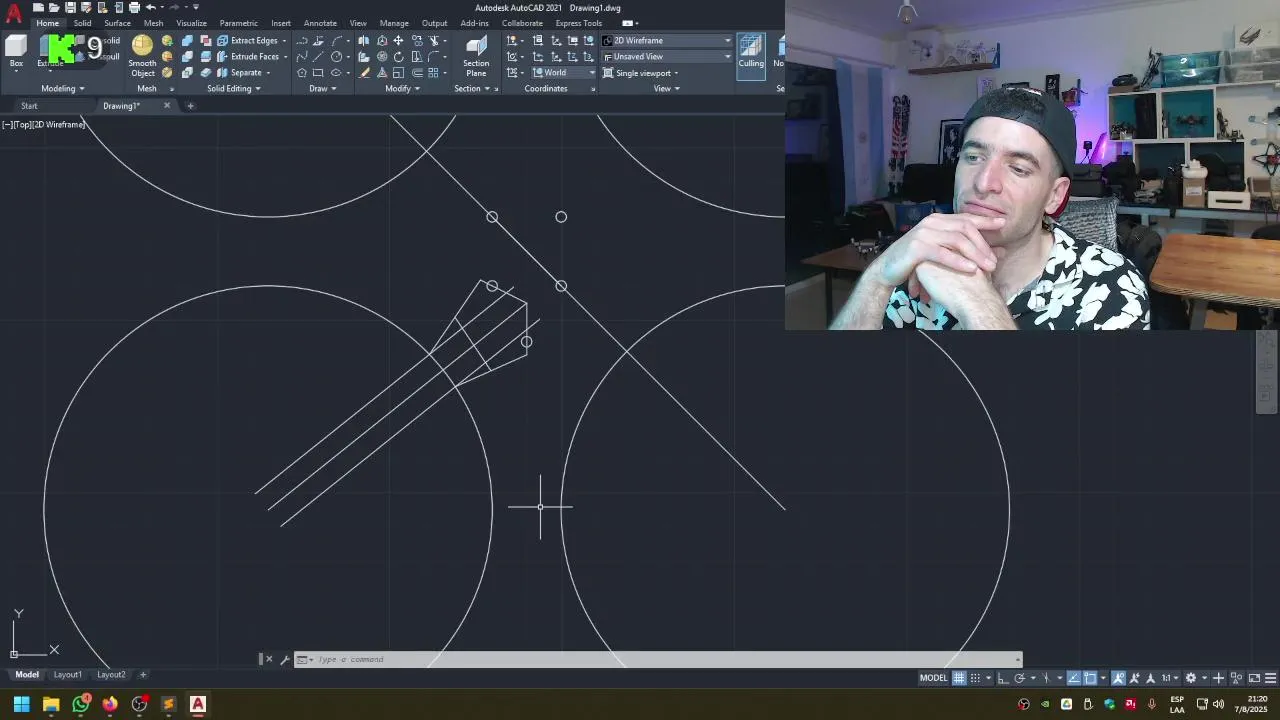This screenshot has height=720, width=1280.
Task: Click the Array tool in Modify panel
Action: coord(433,73)
